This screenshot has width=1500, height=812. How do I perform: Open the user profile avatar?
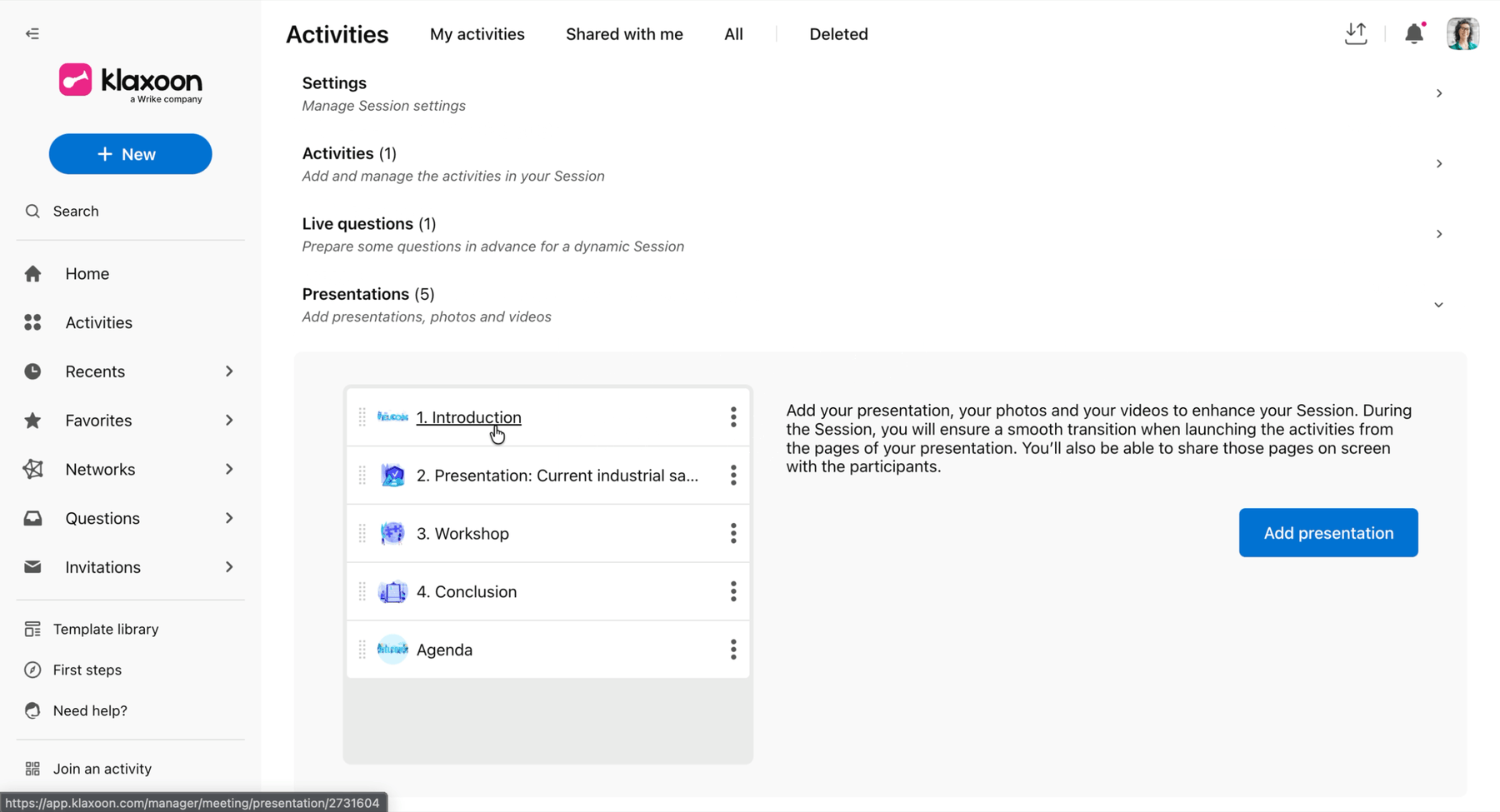(1462, 33)
